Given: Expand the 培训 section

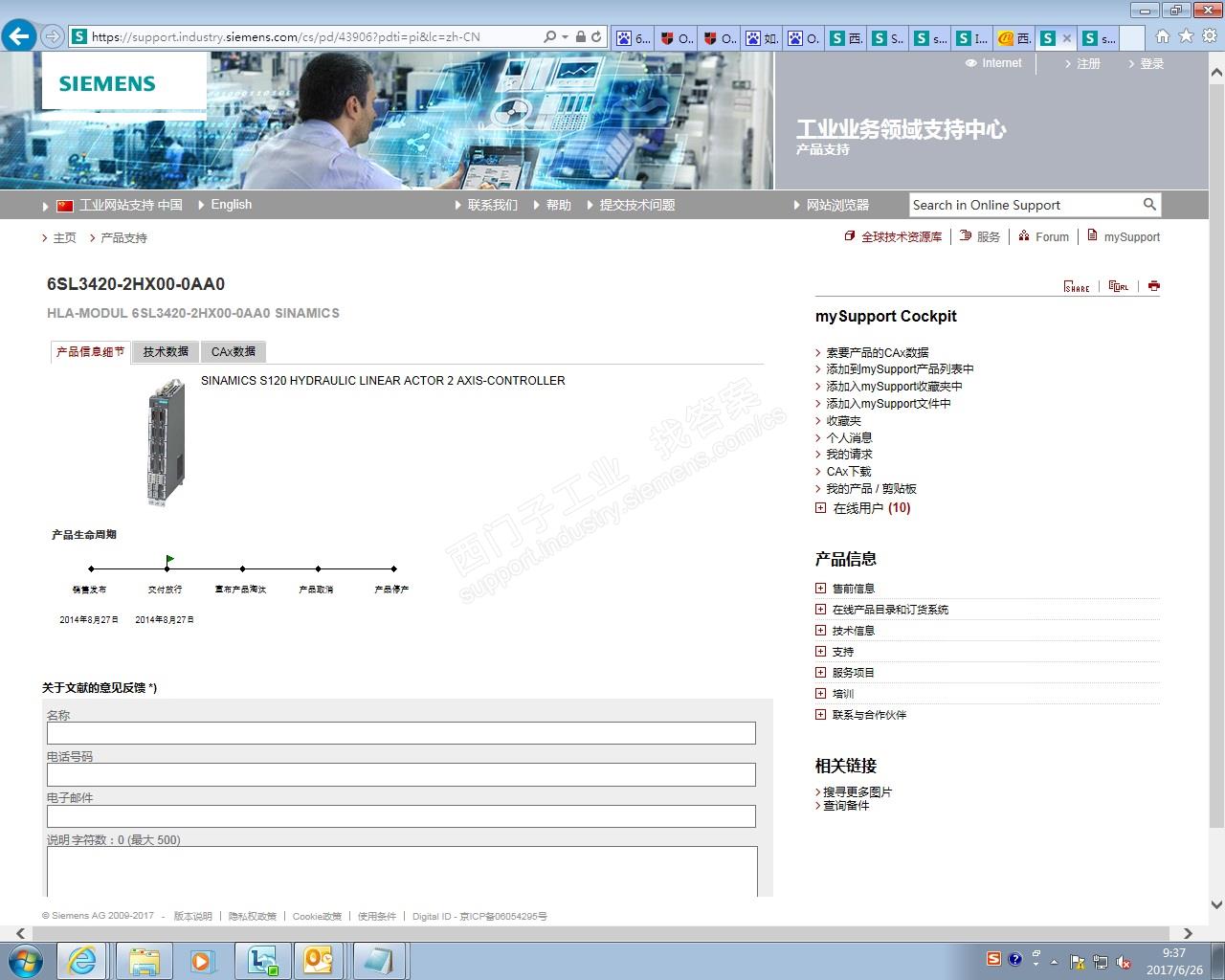Looking at the screenshot, I should (x=820, y=694).
